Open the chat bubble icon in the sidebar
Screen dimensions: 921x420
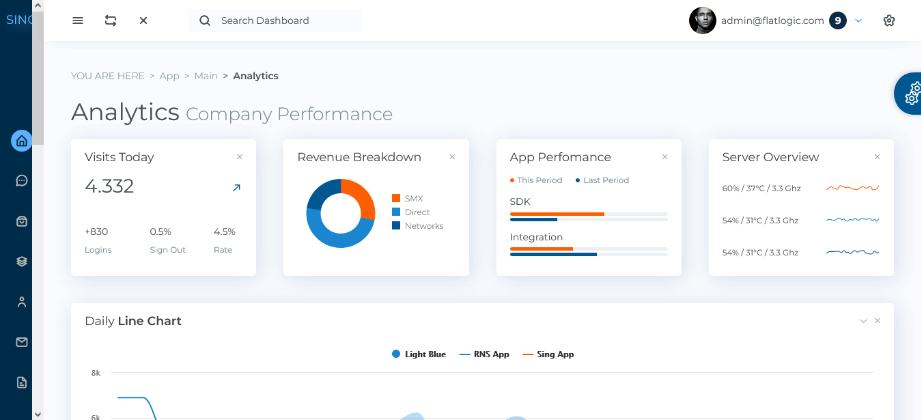point(22,181)
